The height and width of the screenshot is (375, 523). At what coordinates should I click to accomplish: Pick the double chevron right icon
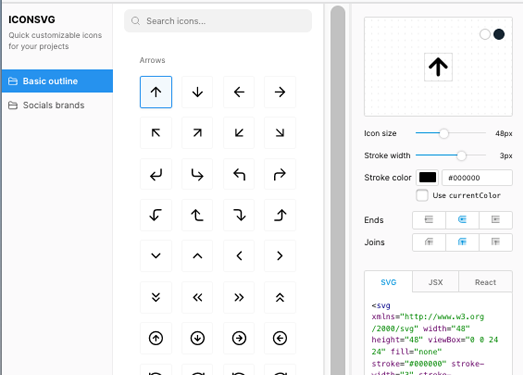pyautogui.click(x=238, y=297)
